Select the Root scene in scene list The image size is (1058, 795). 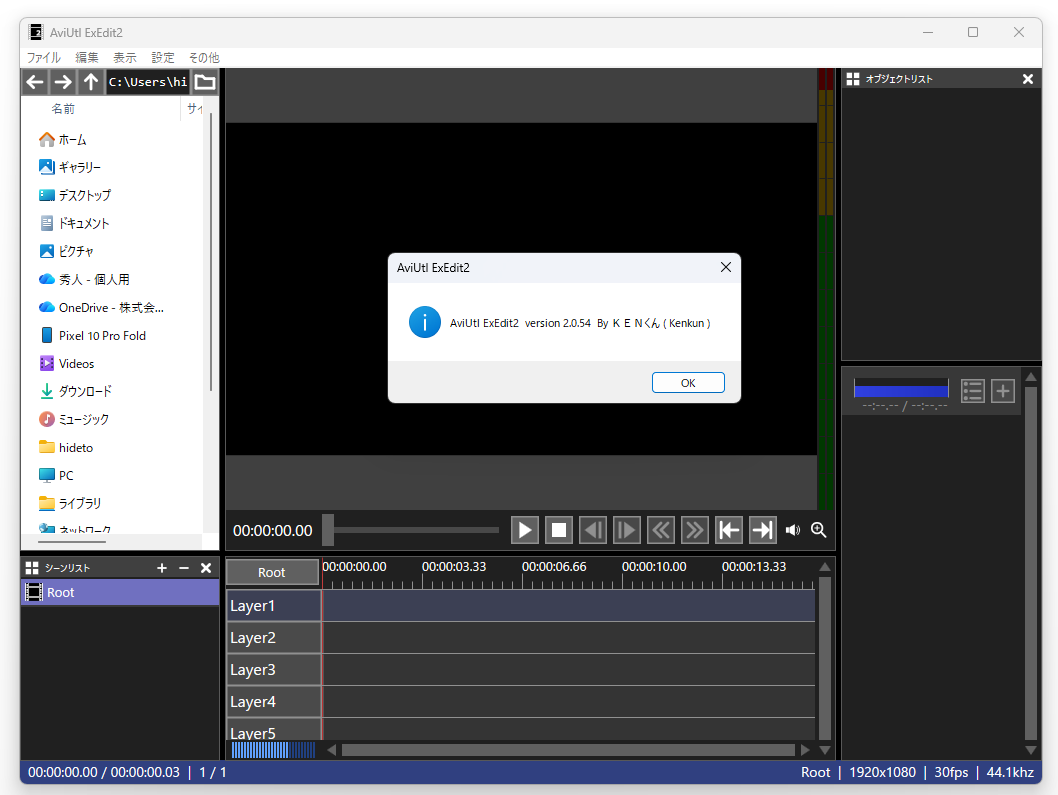(x=120, y=593)
